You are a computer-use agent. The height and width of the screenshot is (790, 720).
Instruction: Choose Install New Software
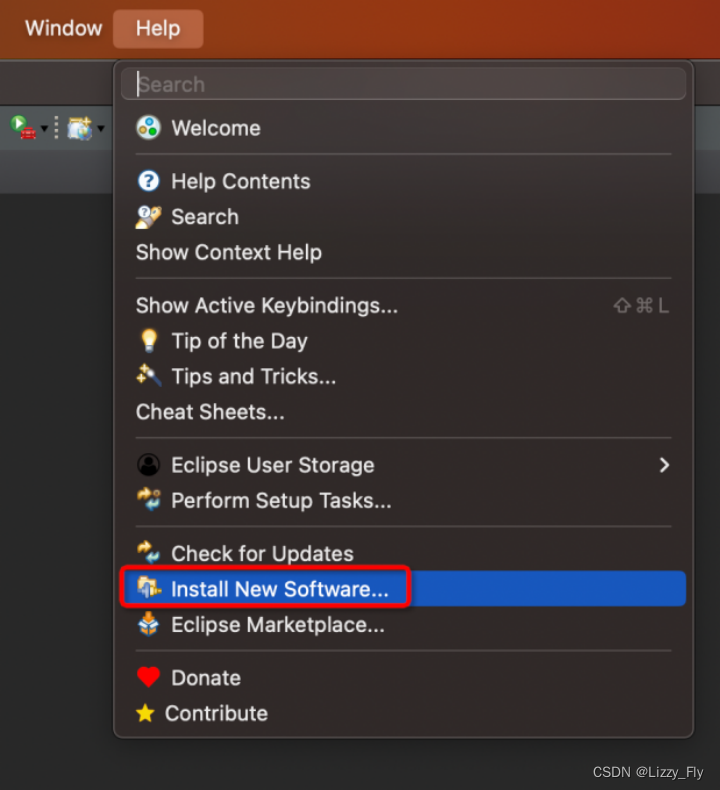coord(403,588)
